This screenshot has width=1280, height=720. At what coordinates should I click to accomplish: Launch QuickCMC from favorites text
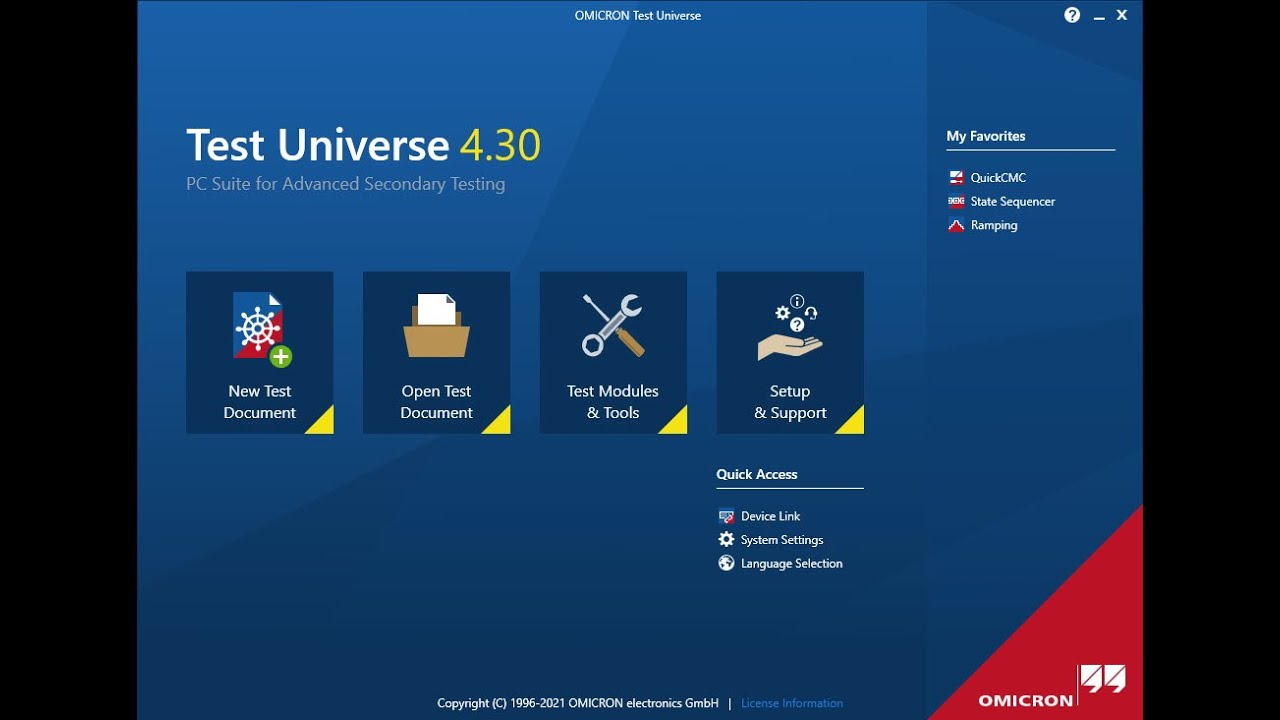998,178
